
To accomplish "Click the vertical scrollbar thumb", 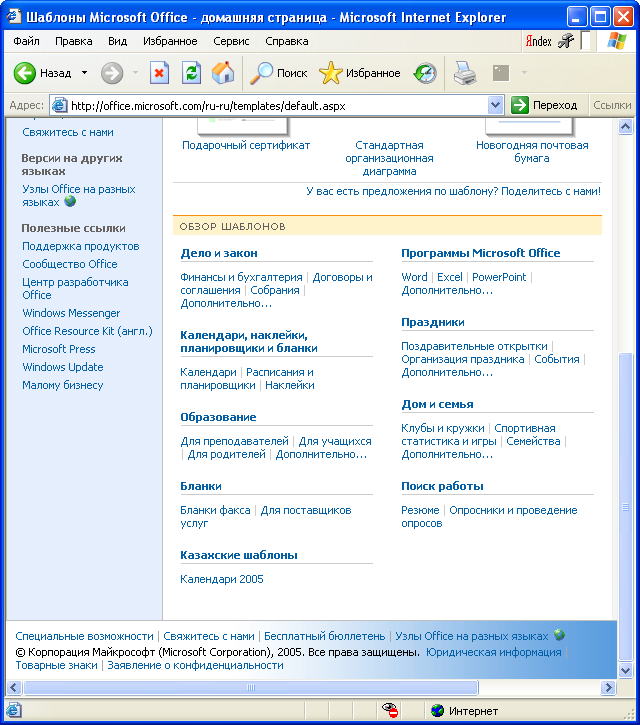I will point(625,506).
